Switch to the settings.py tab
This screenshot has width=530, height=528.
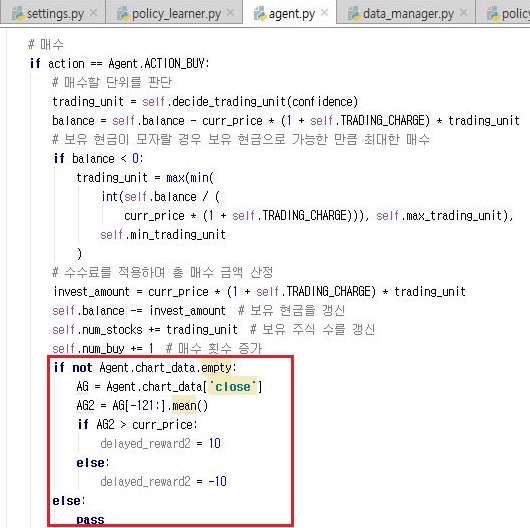click(53, 13)
